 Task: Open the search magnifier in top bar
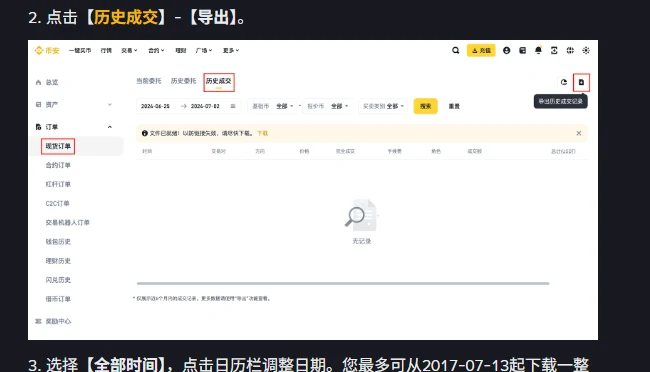point(456,50)
